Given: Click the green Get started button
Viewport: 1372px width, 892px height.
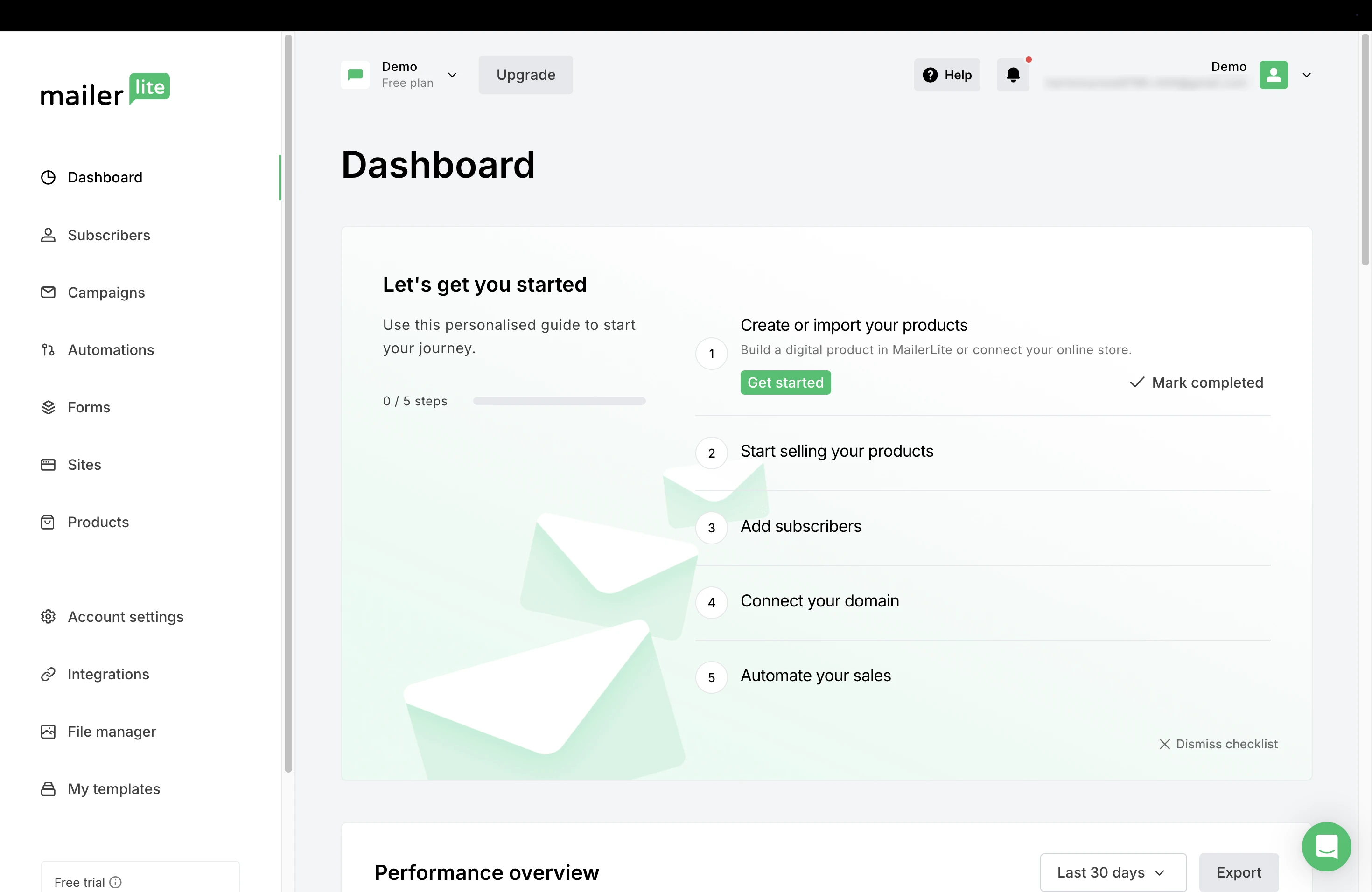Looking at the screenshot, I should pos(785,383).
